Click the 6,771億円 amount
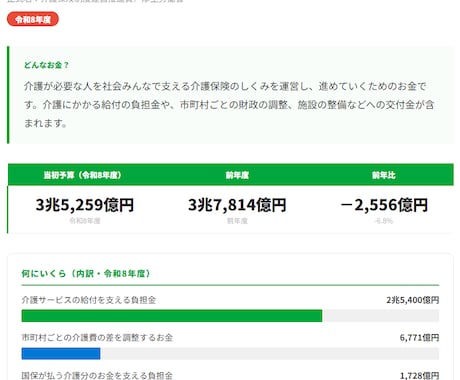This screenshot has height=380, width=460. click(x=419, y=338)
